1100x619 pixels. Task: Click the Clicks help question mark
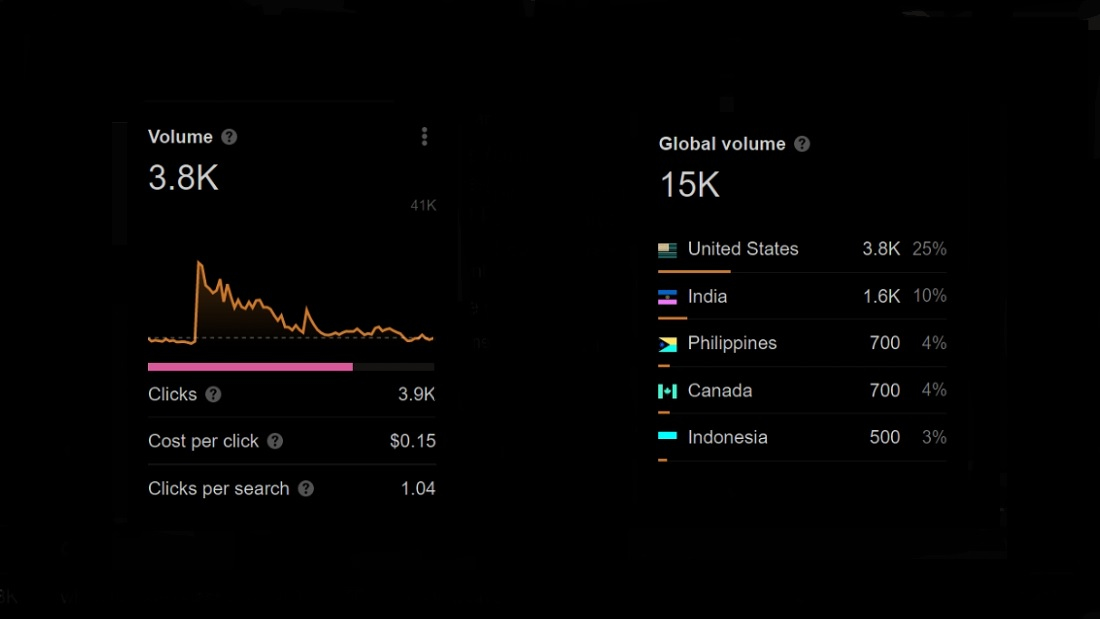pos(213,394)
